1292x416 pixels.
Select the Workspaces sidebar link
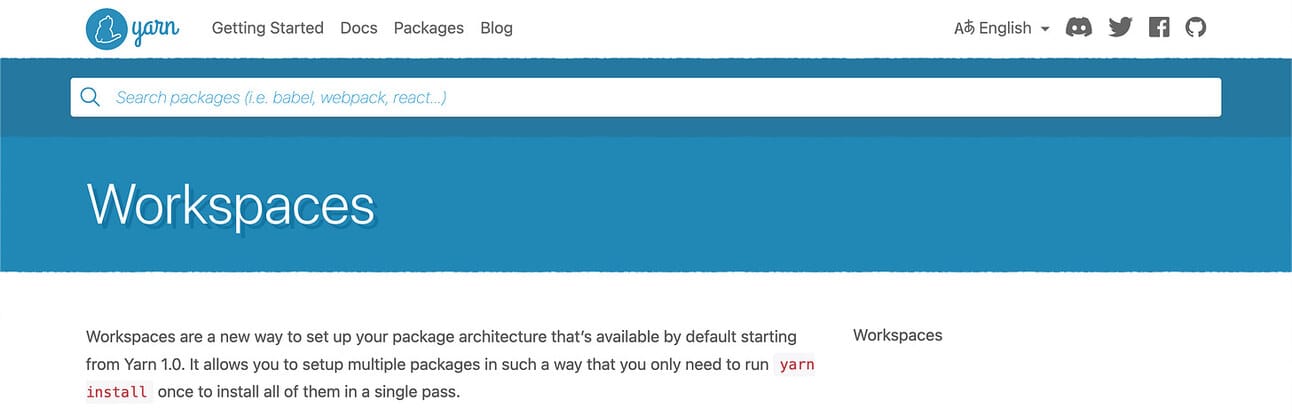pyautogui.click(x=898, y=335)
